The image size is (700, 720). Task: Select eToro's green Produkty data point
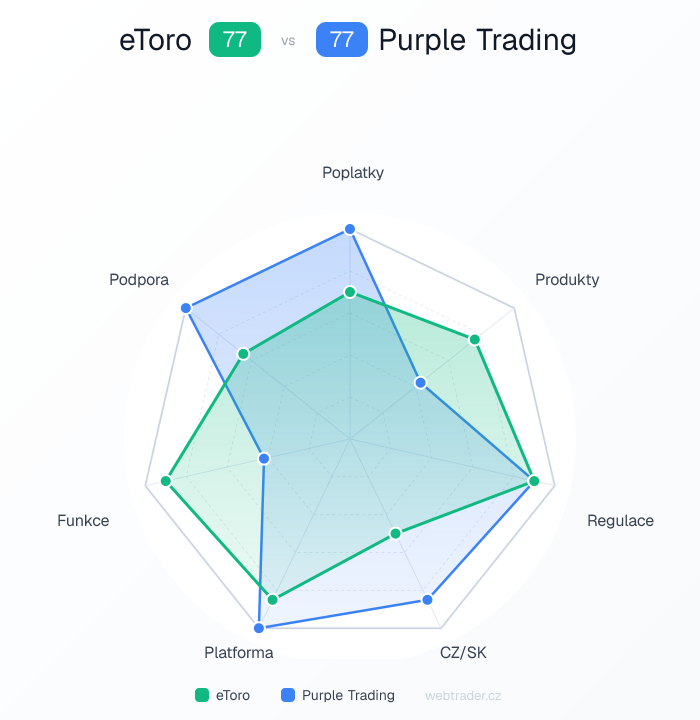point(475,340)
